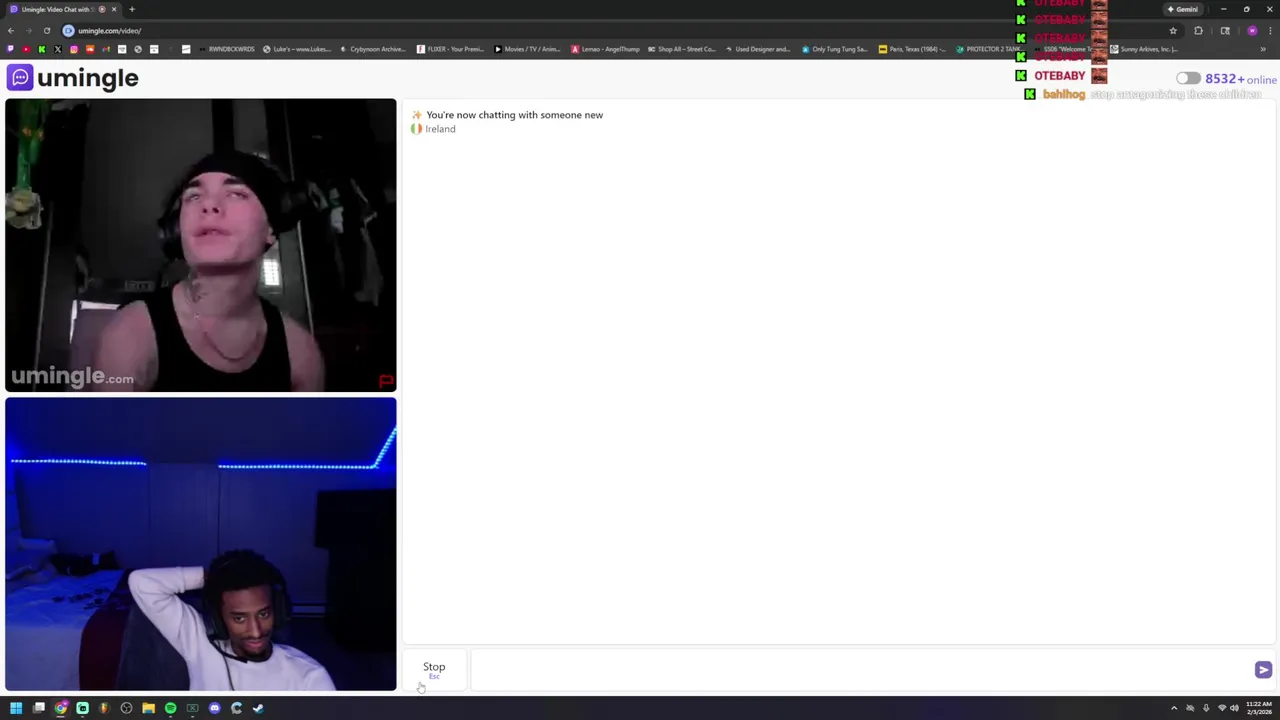This screenshot has height=720, width=1280.
Task: Open the FLIXER bookmark
Action: pos(450,49)
